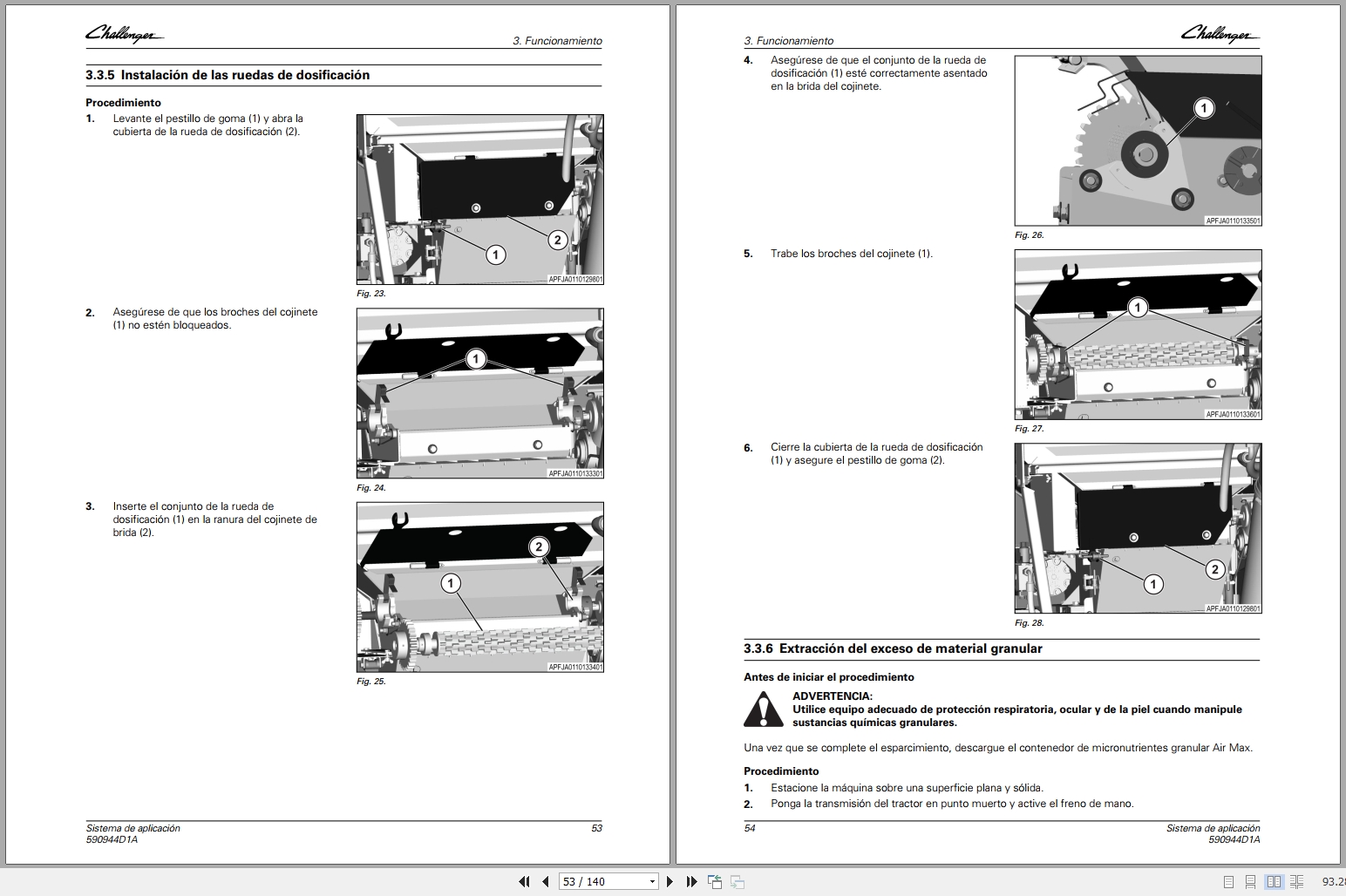Click the 'Fig. 23.' caption
Screen dimensions: 1346x896
tap(371, 294)
